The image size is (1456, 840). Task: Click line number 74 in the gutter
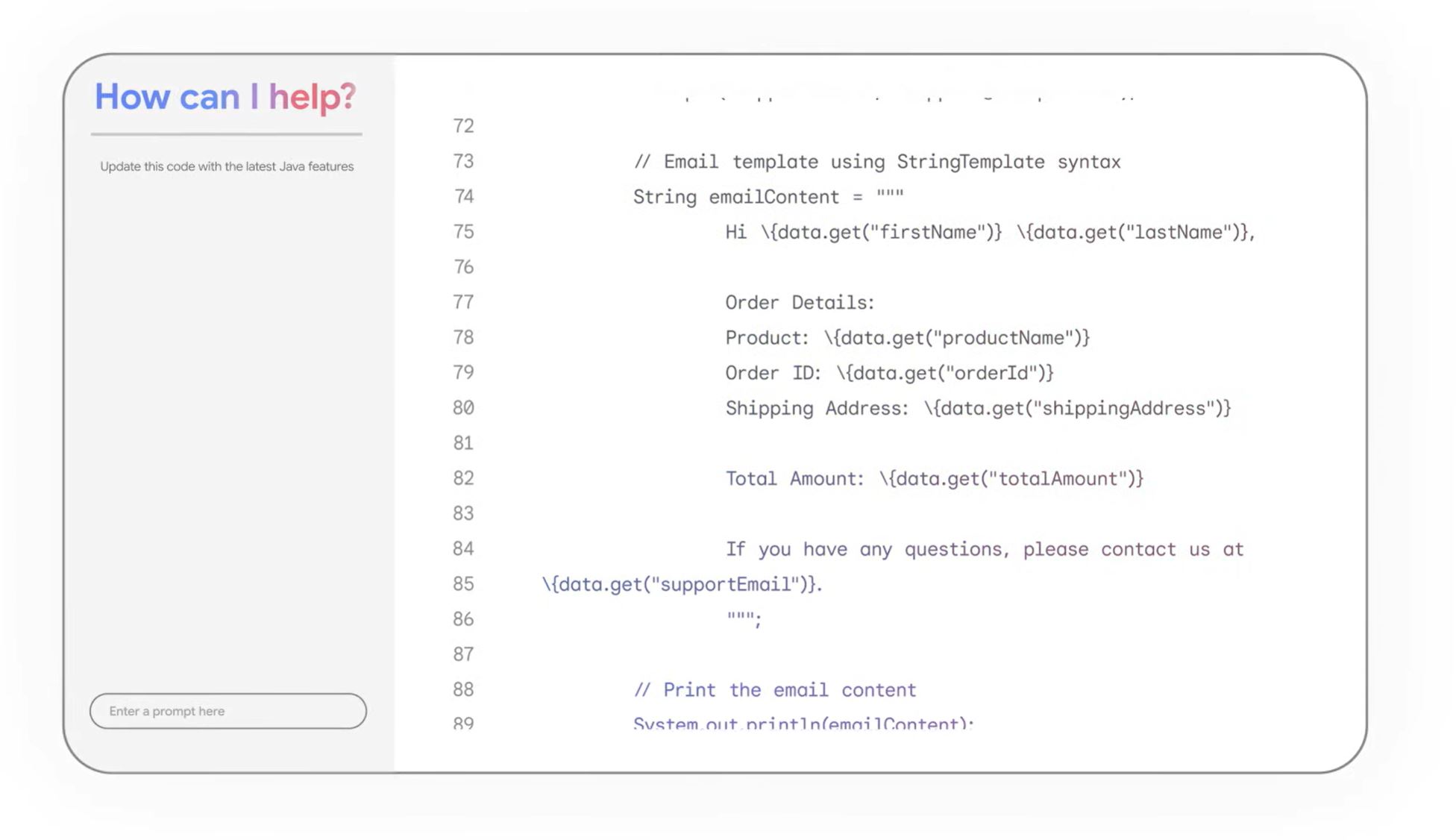tap(463, 196)
